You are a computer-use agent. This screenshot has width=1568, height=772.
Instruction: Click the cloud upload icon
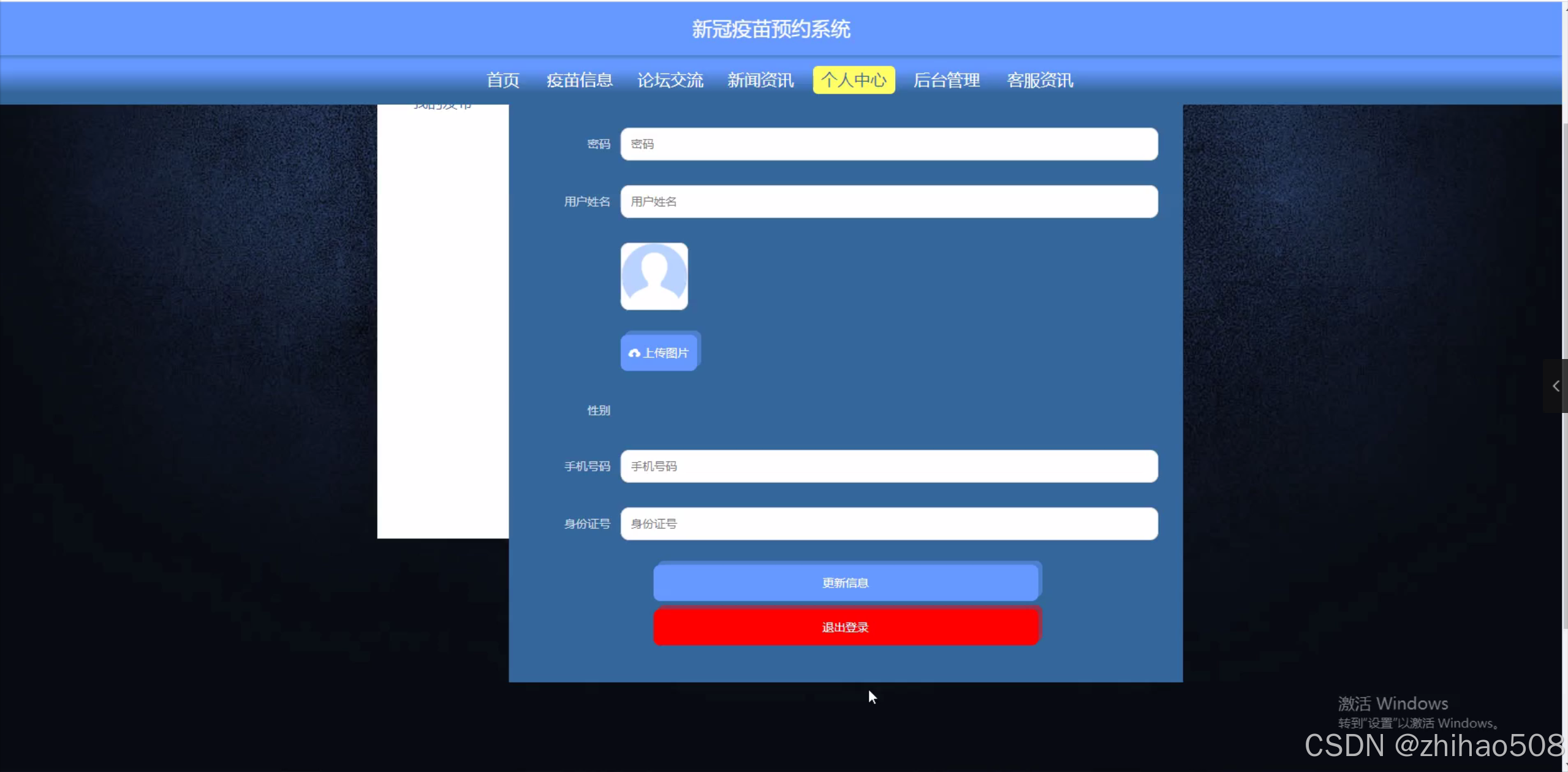(634, 353)
